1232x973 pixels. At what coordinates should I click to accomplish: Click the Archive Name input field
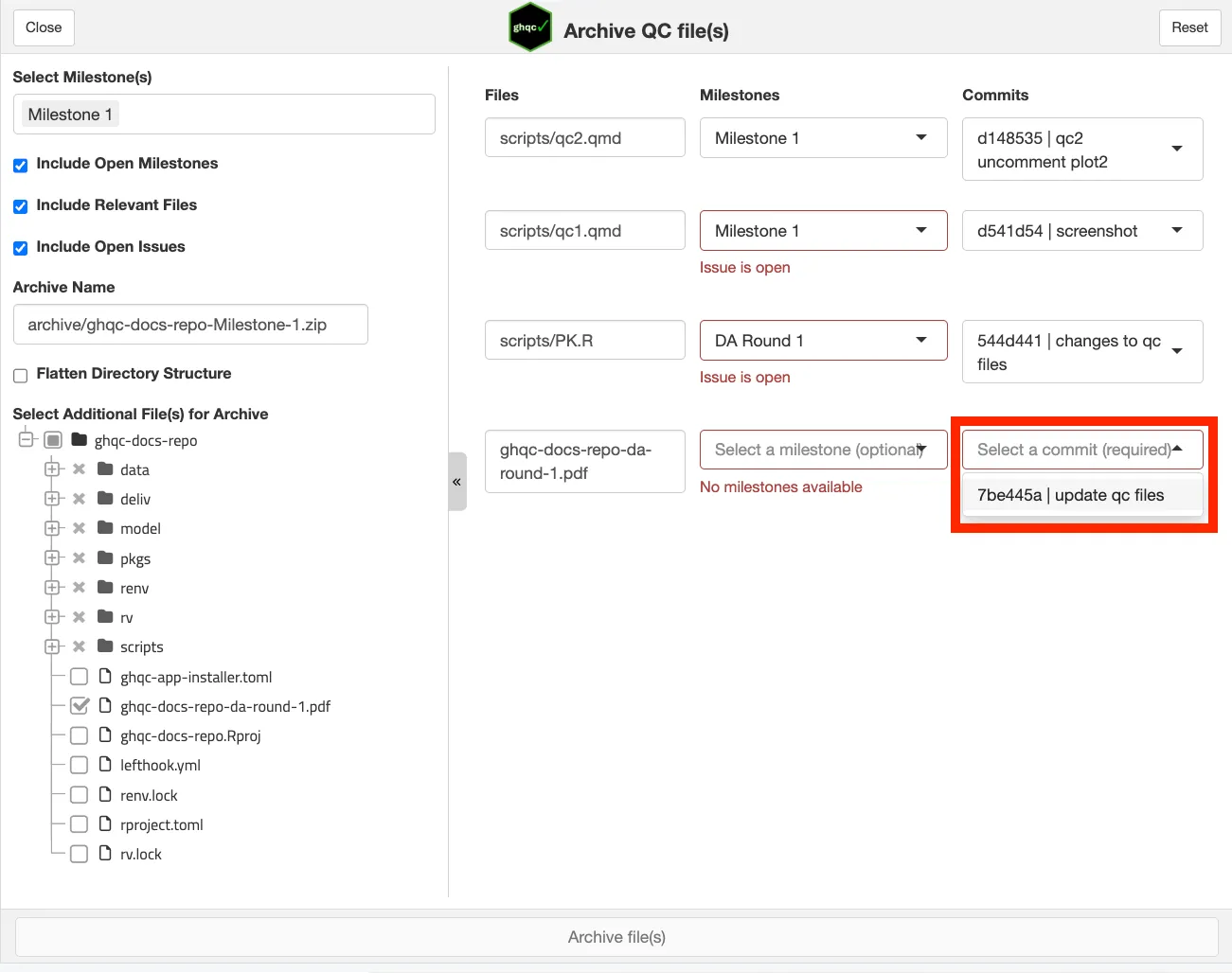click(x=190, y=325)
